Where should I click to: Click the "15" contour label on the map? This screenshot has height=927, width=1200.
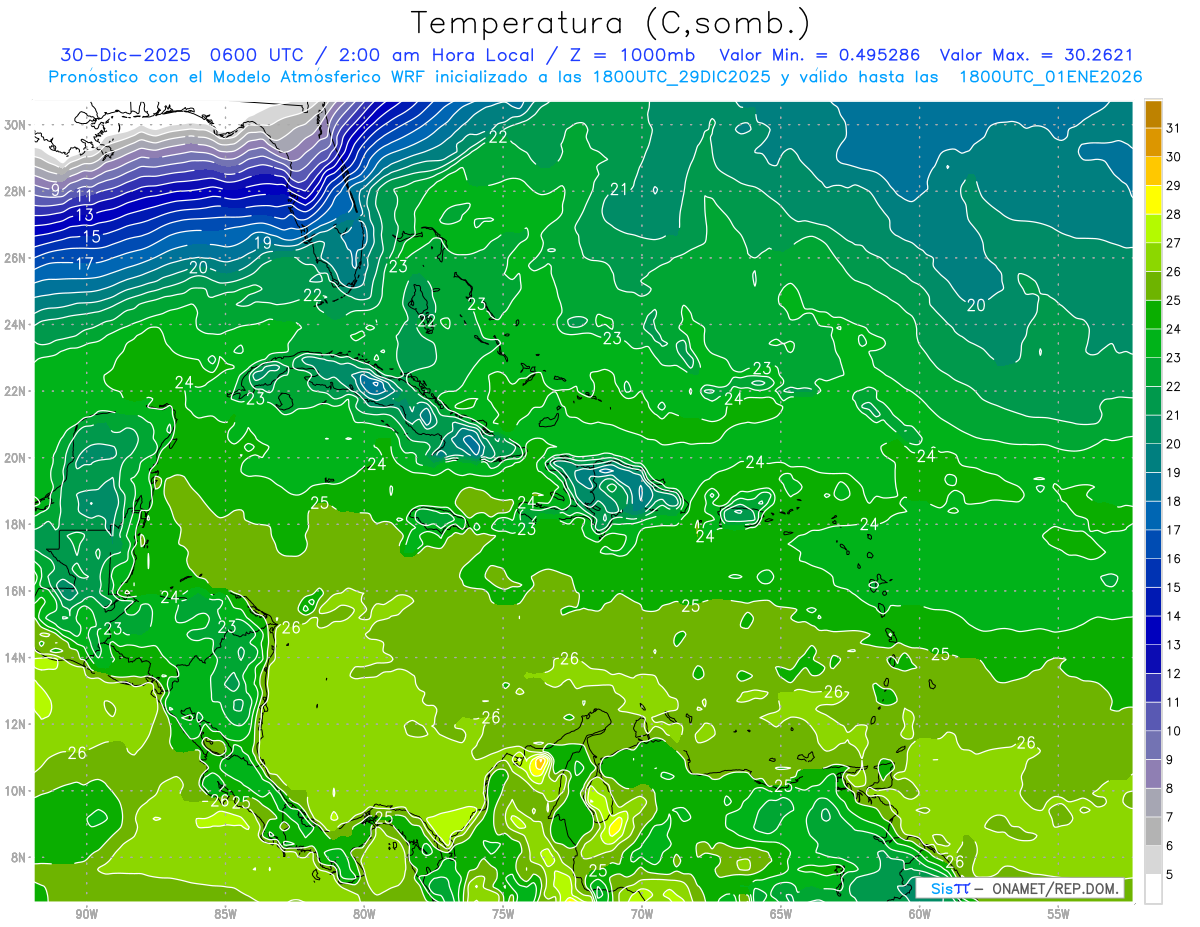(91, 237)
